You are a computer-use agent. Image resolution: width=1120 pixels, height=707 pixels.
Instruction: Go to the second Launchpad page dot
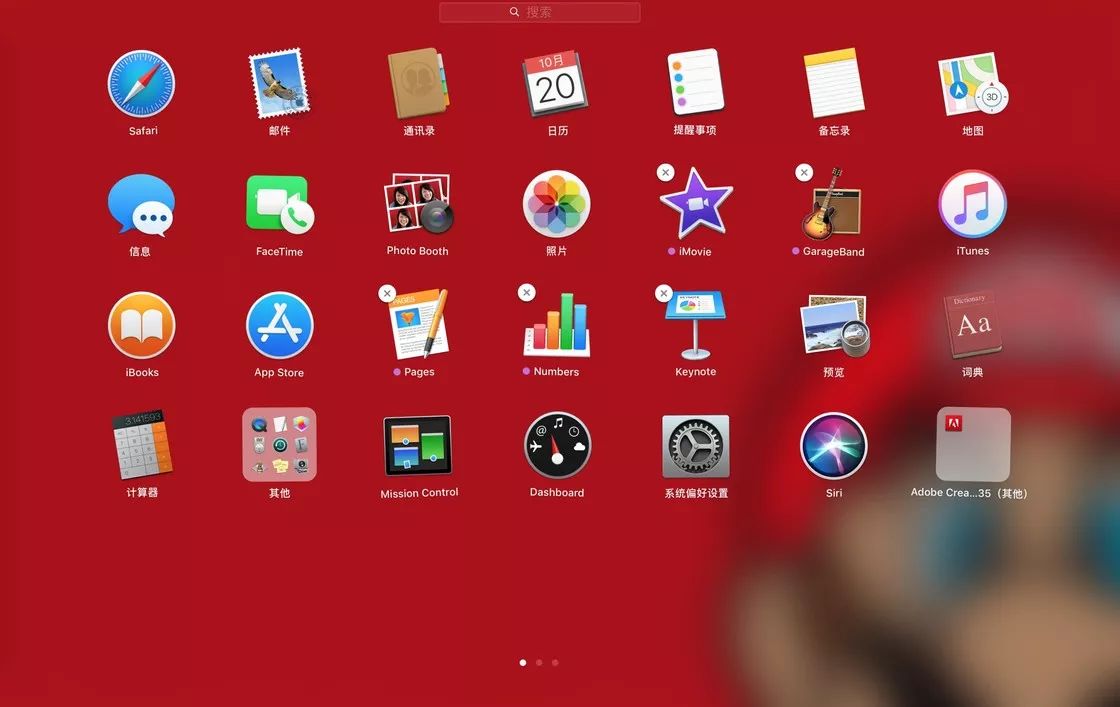coord(539,663)
